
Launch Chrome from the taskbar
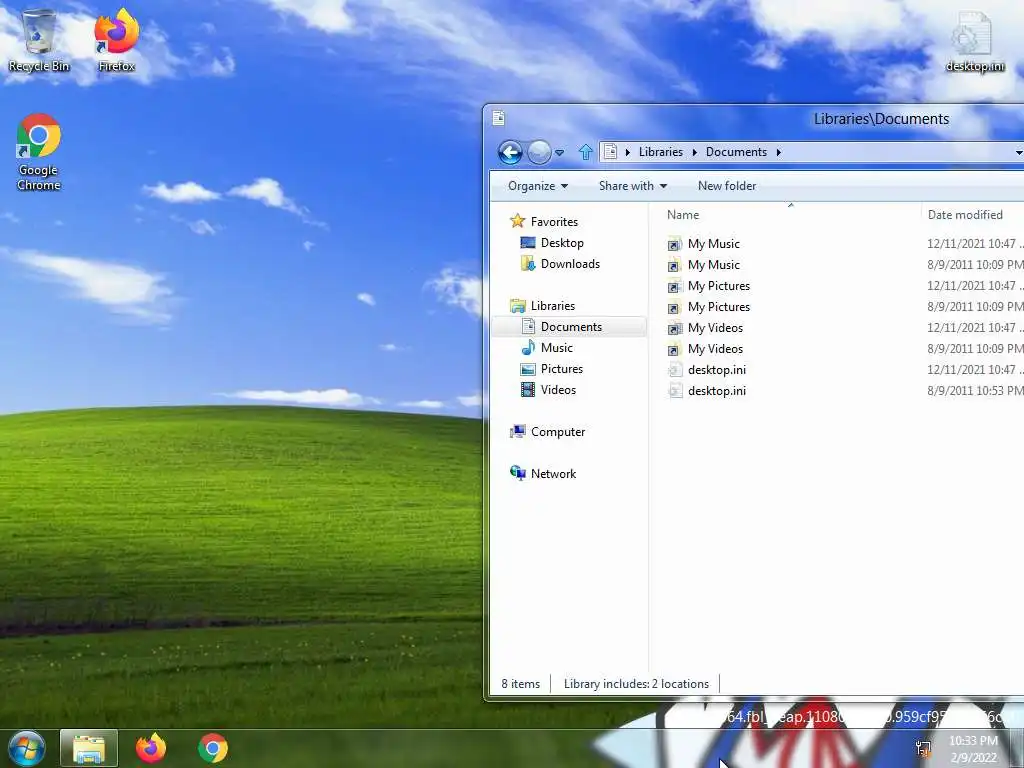pos(213,748)
